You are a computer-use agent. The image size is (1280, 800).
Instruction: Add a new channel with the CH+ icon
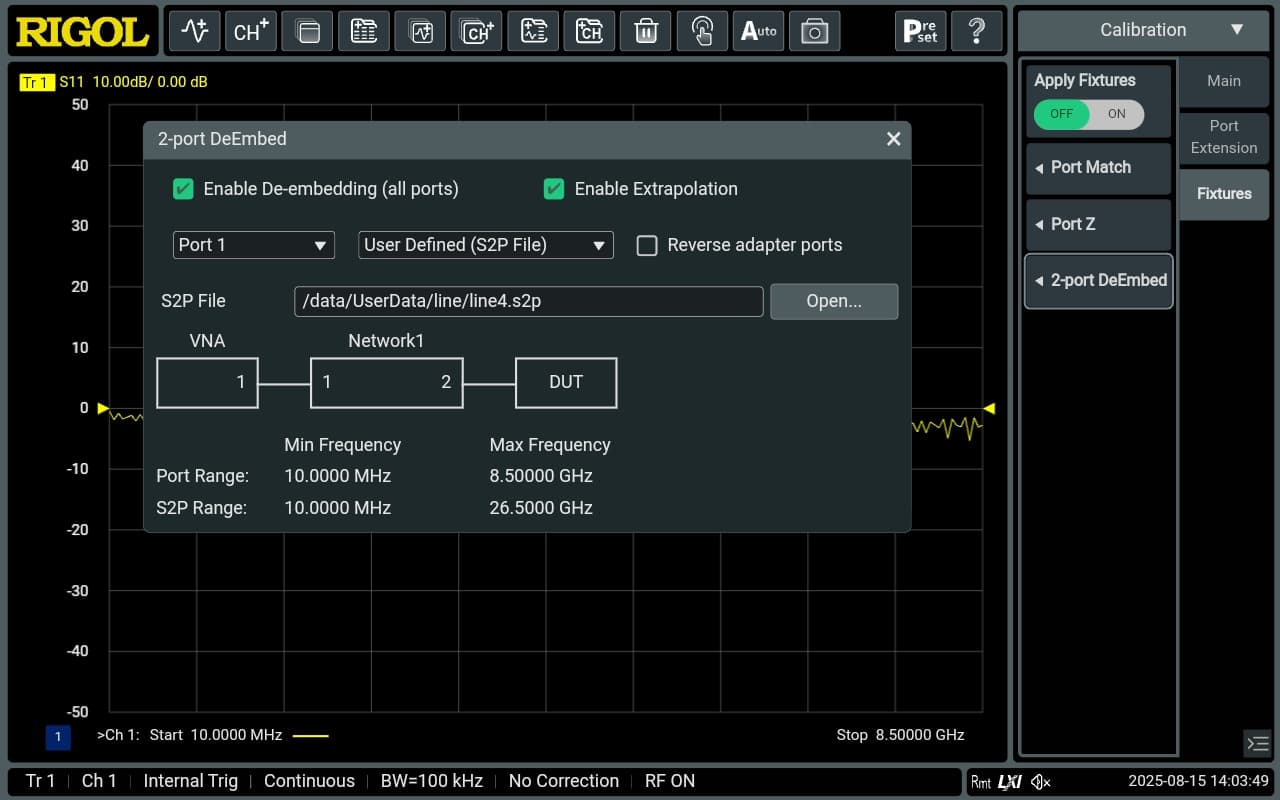pyautogui.click(x=251, y=31)
